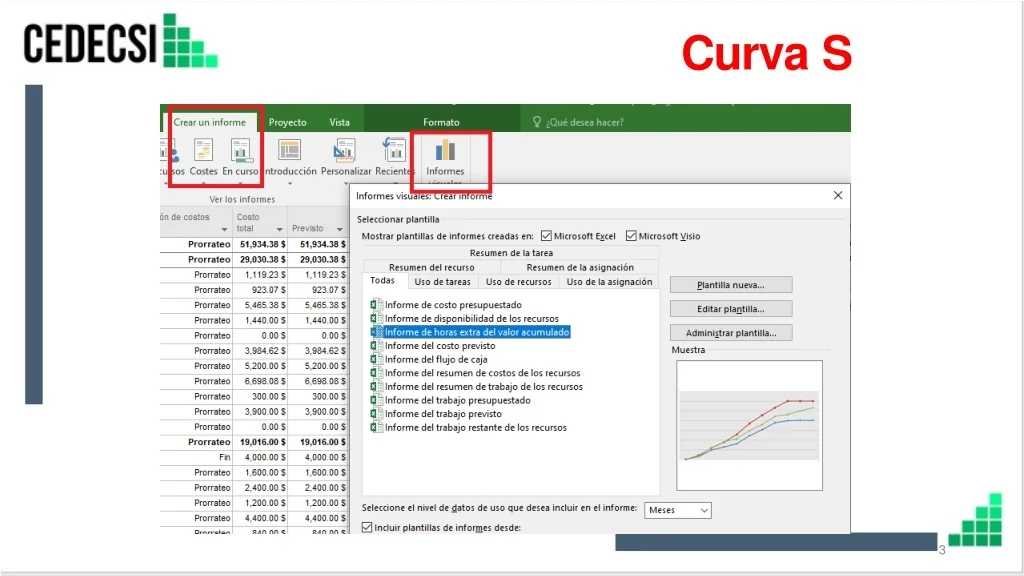This screenshot has height=576, width=1024.
Task: Click Excel icon of Informe del trabajo previsto
Action: click(376, 413)
